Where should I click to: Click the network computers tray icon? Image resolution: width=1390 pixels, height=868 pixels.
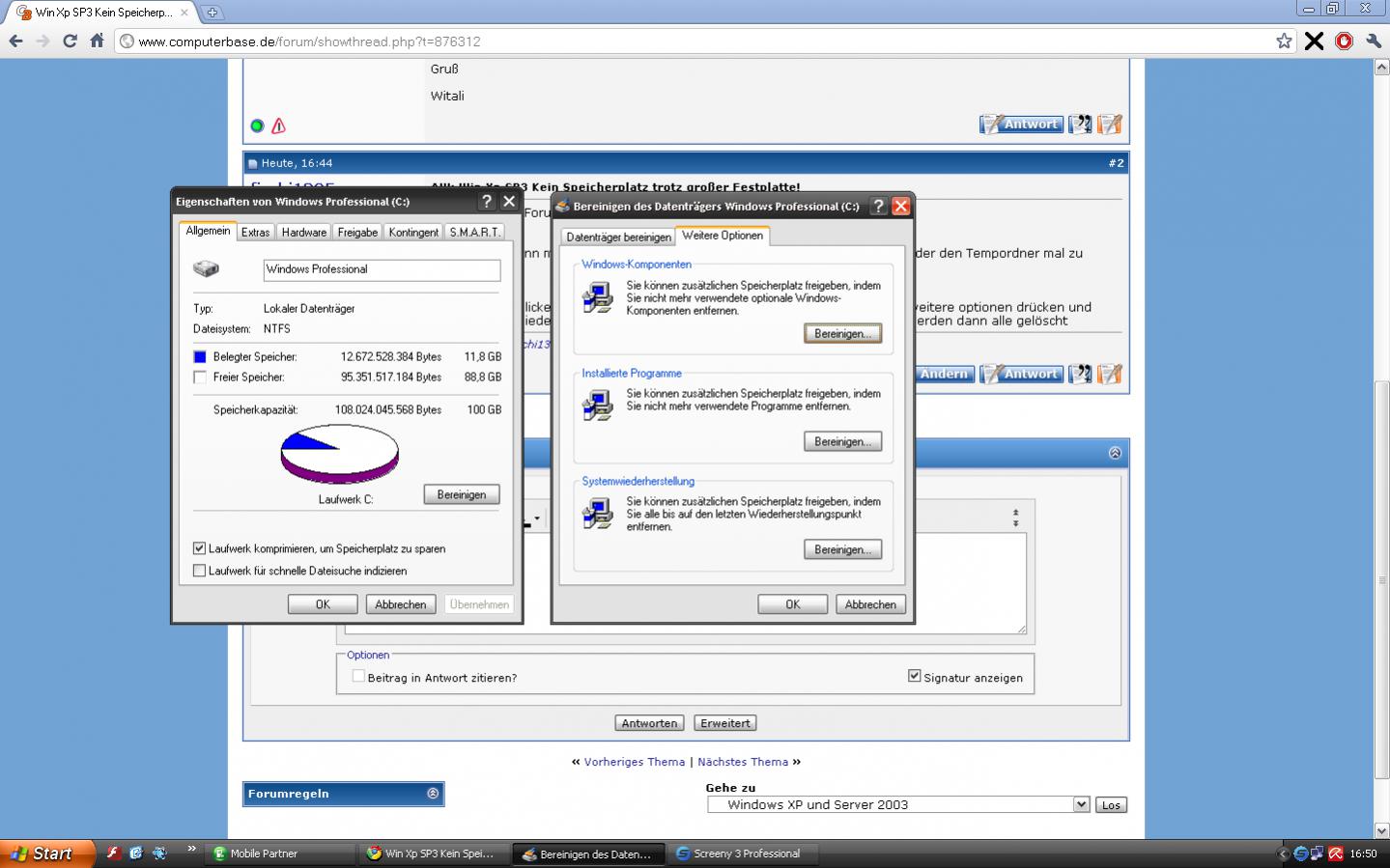point(1318,854)
